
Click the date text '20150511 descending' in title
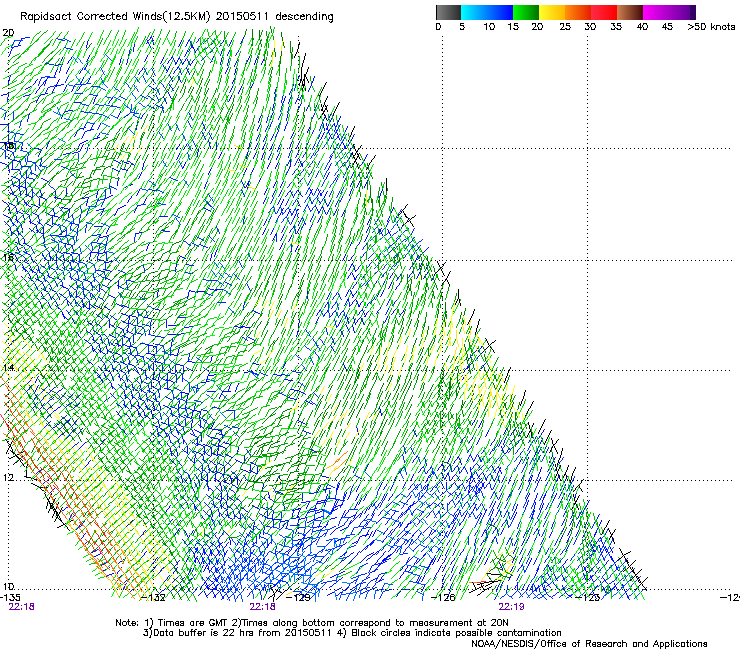point(275,17)
